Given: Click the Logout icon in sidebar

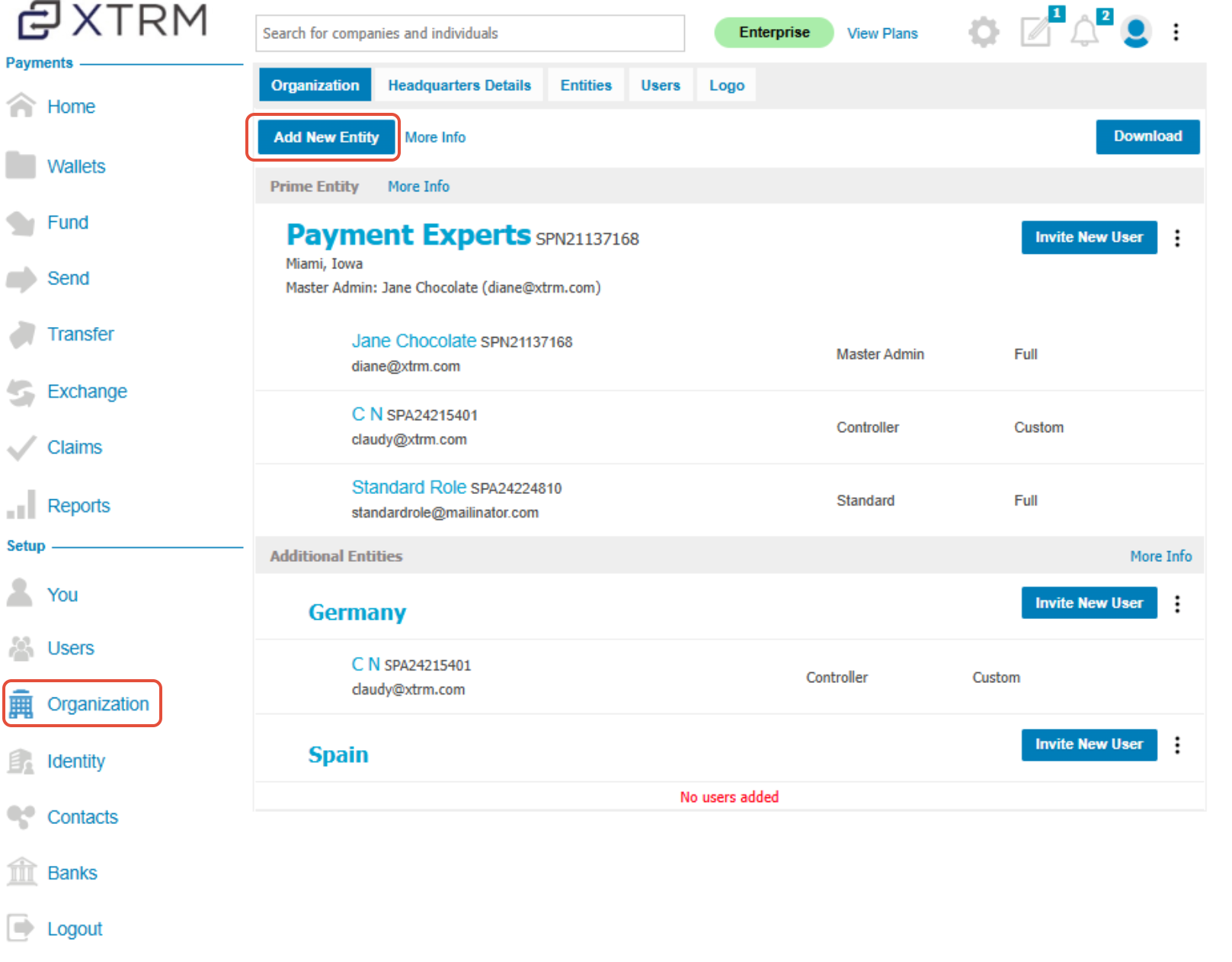Looking at the screenshot, I should pos(21,928).
